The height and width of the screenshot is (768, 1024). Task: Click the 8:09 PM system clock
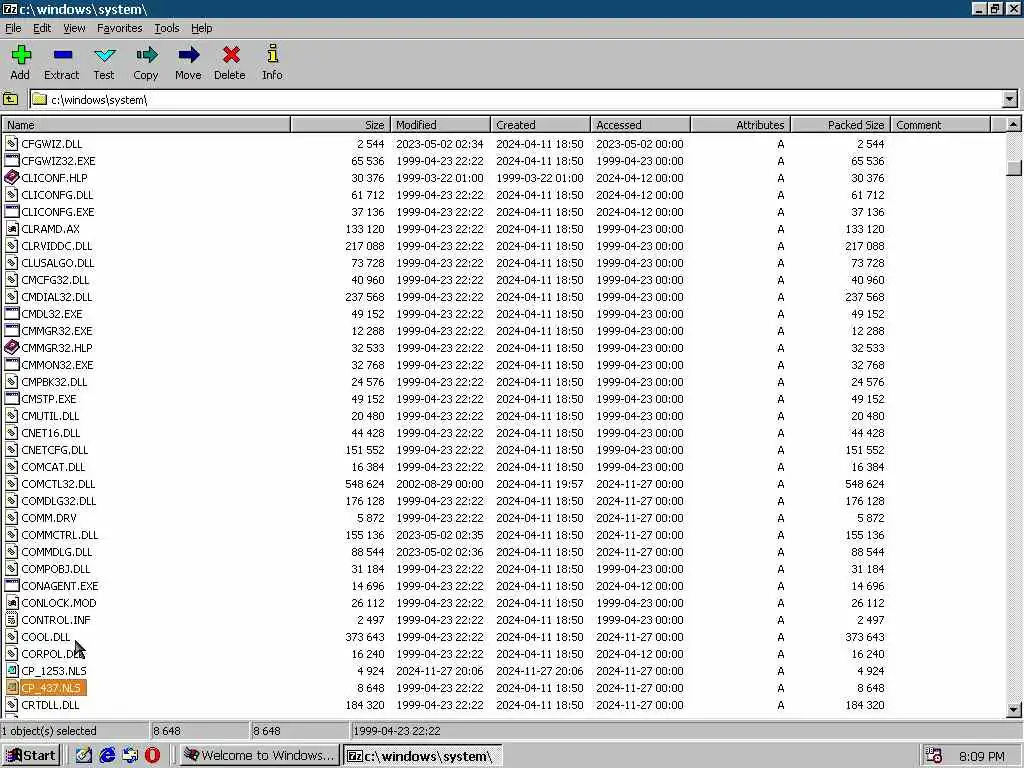(x=982, y=756)
